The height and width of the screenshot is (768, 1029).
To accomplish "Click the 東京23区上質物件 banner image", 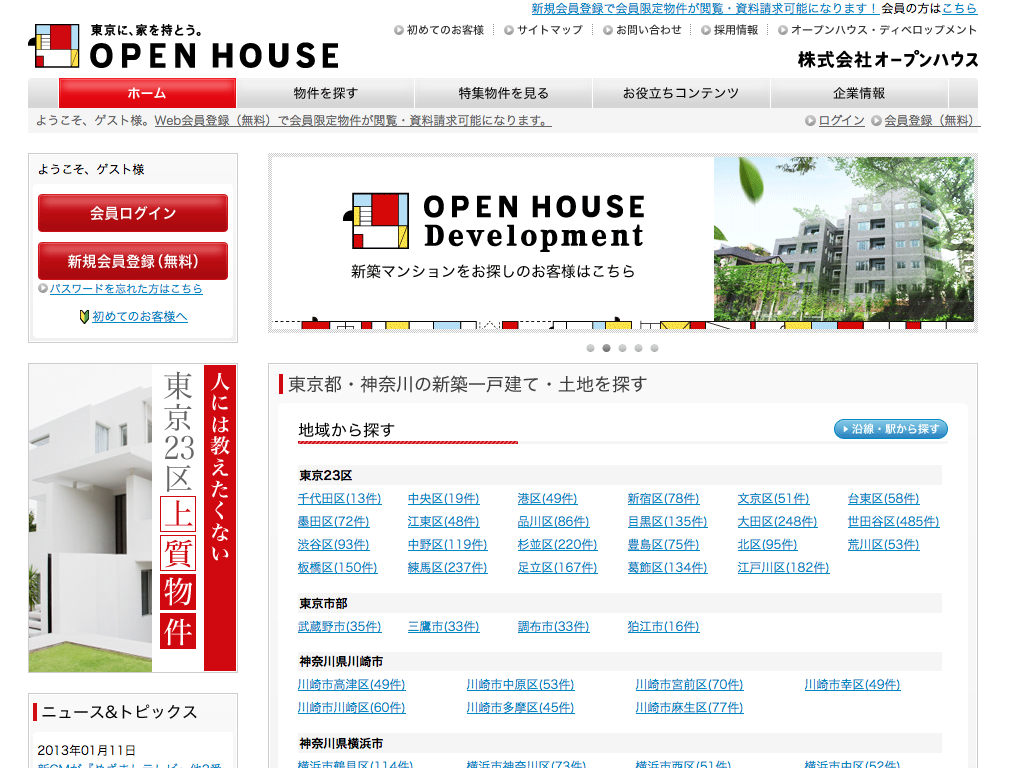I will 132,517.
